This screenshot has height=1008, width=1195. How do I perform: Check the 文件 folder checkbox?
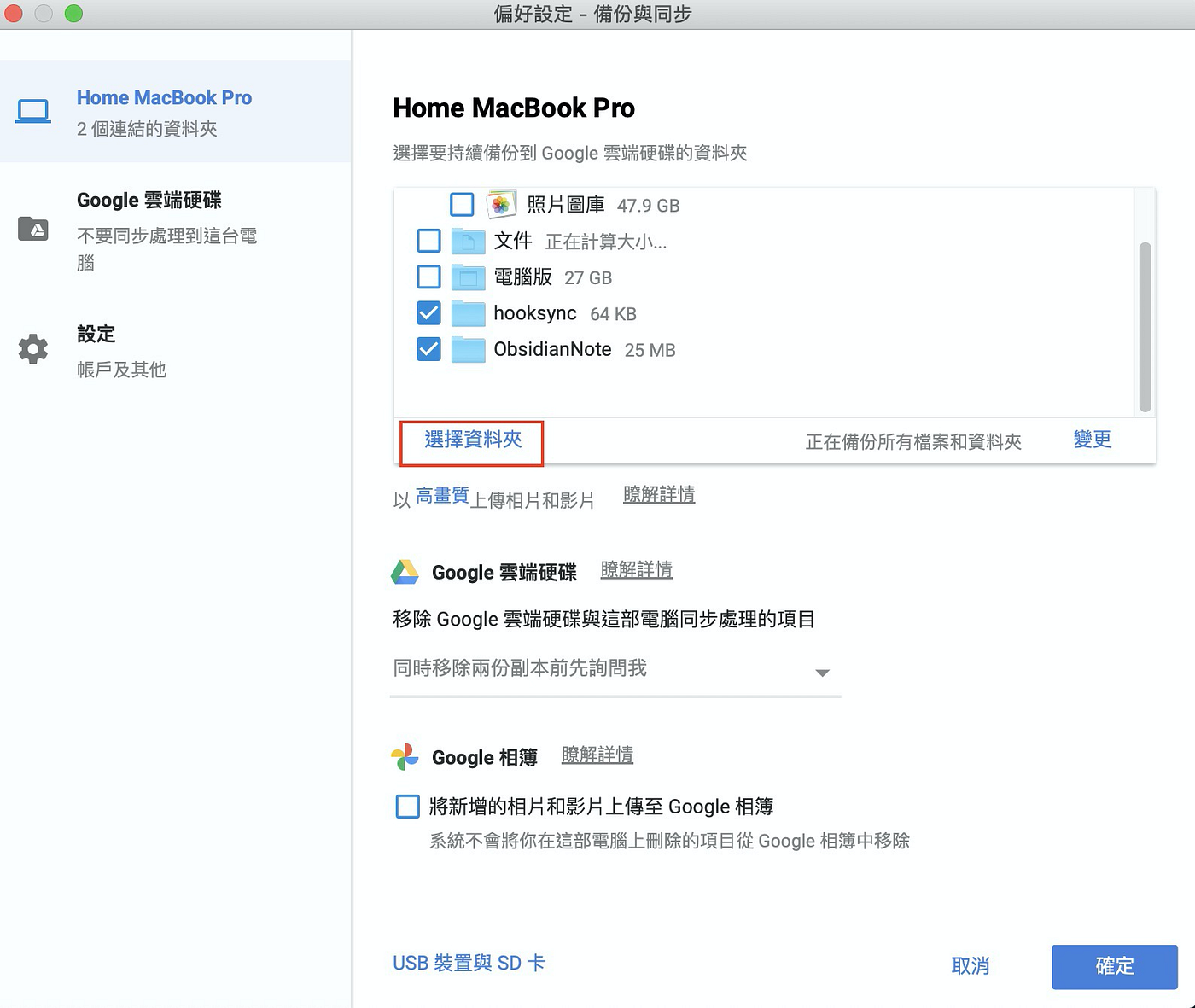[428, 241]
